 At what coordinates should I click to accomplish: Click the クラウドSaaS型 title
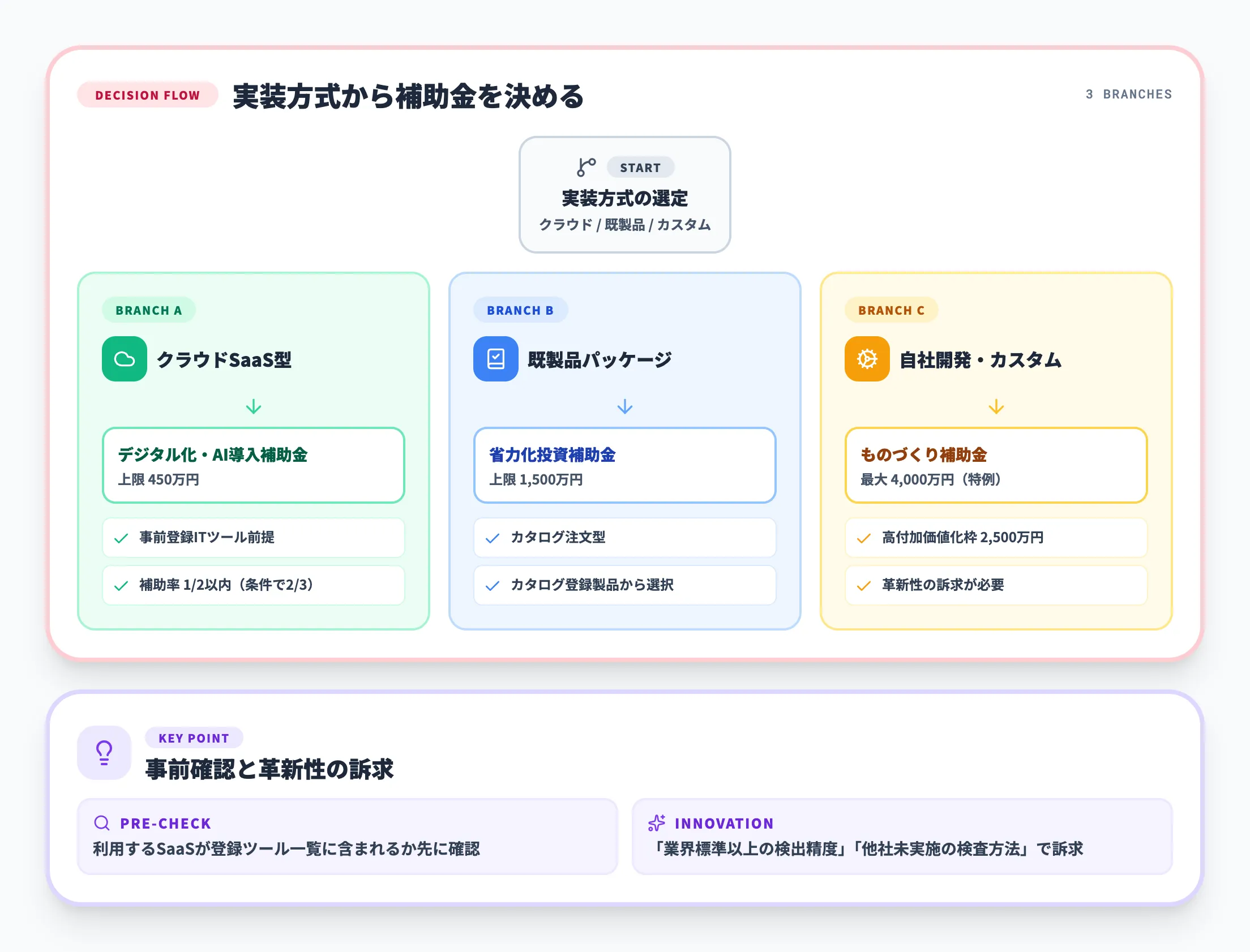click(224, 359)
